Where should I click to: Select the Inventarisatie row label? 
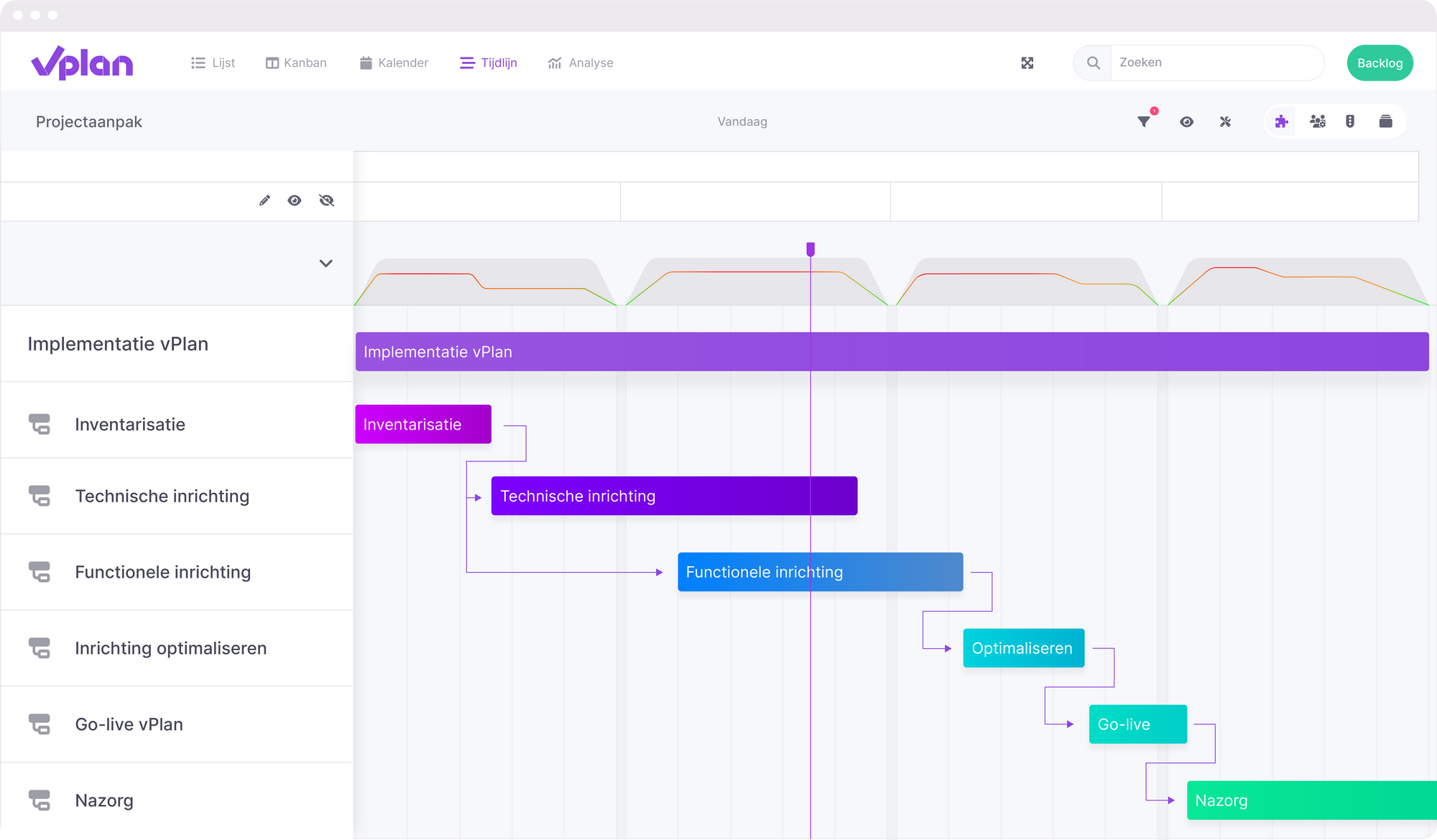130,425
